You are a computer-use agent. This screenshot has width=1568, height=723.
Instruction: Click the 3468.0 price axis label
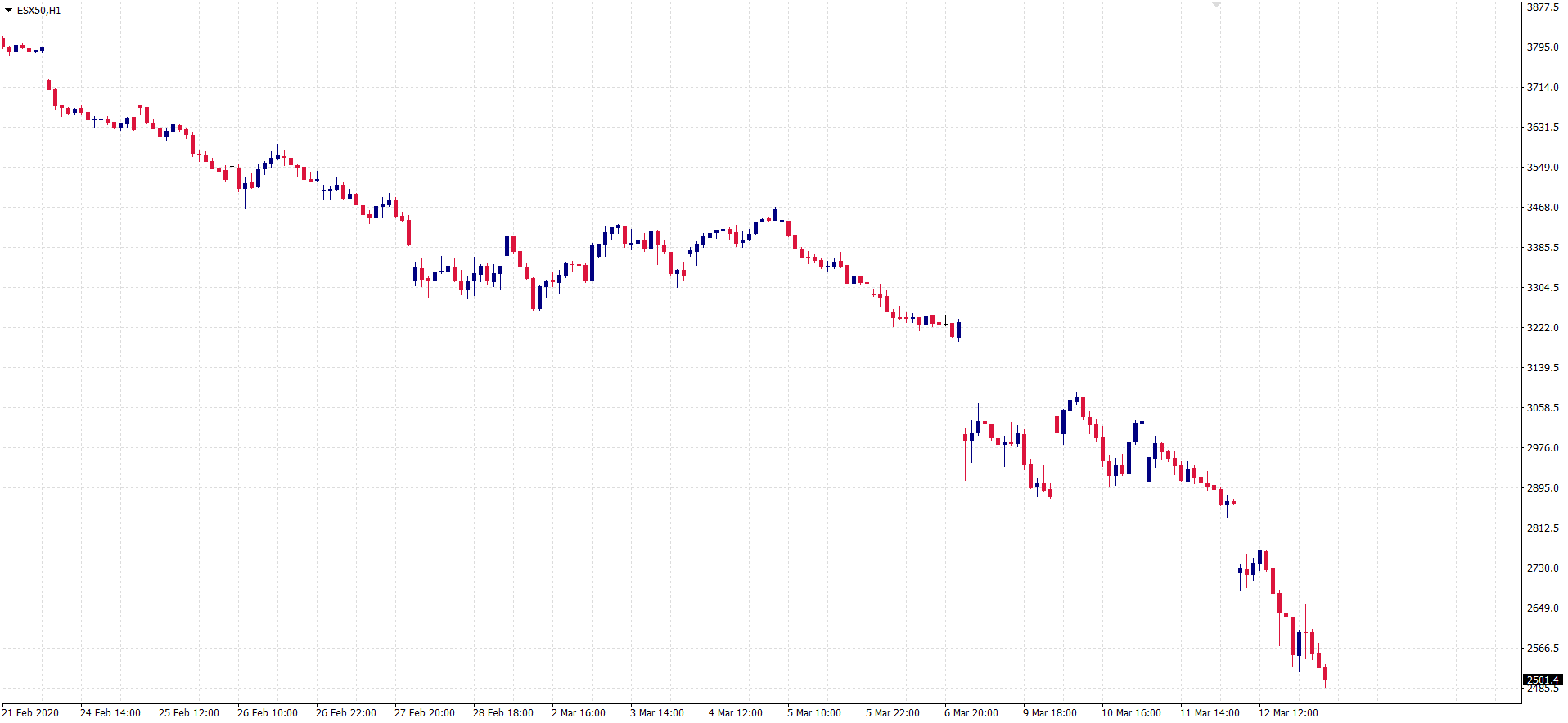tap(1543, 208)
